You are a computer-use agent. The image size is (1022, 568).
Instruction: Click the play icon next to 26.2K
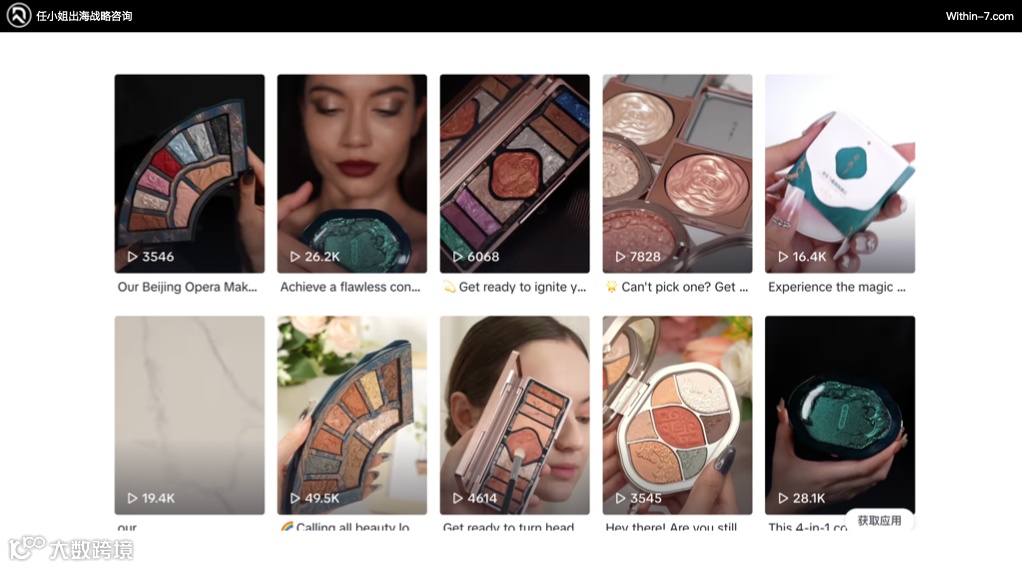pos(295,257)
